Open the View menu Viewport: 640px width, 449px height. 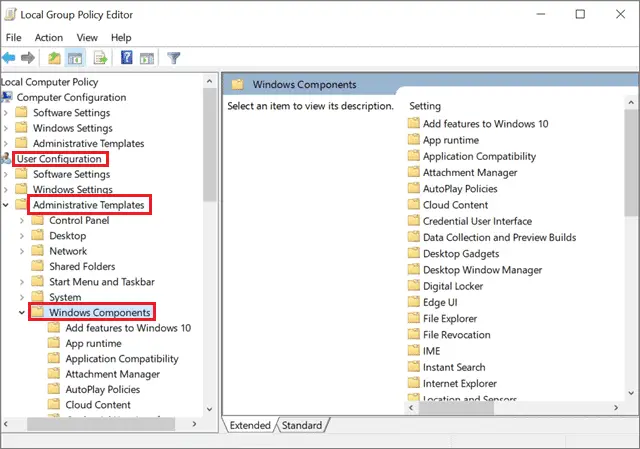click(87, 38)
